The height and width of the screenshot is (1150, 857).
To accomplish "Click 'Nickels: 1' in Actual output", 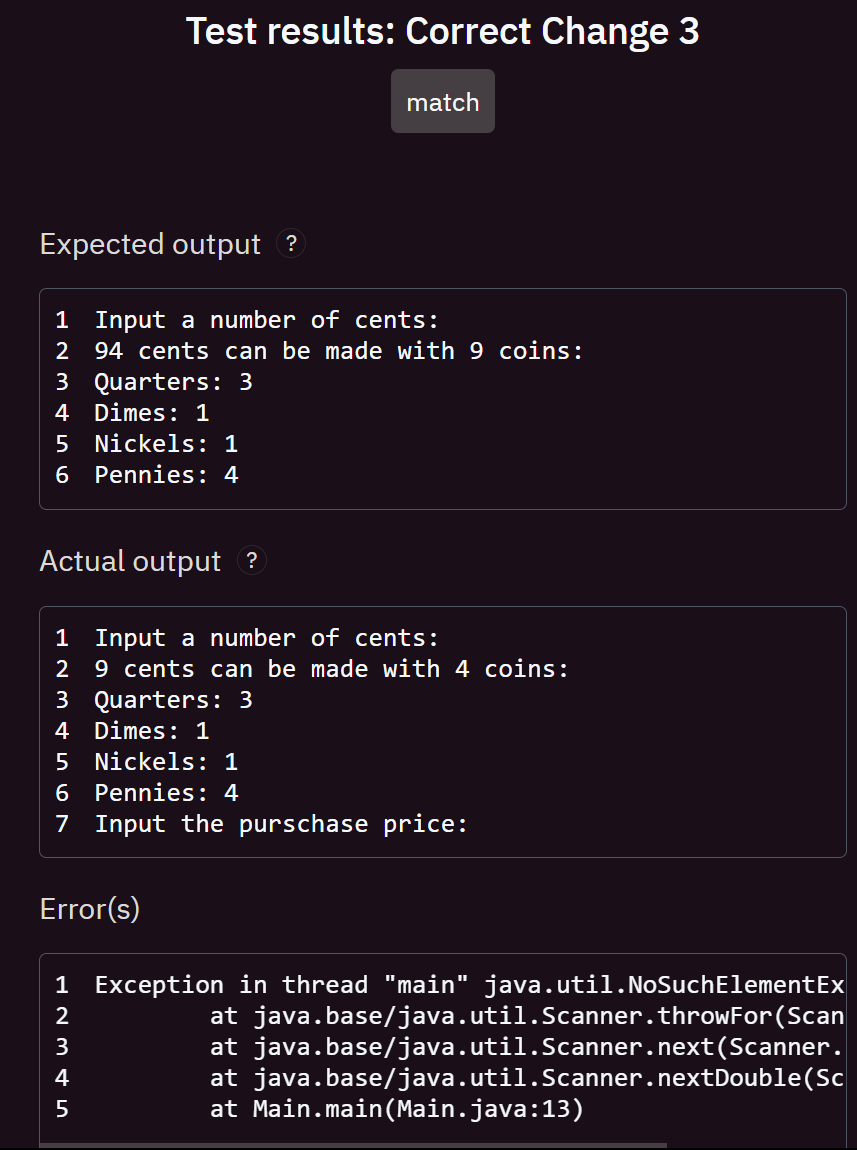I will tap(166, 761).
